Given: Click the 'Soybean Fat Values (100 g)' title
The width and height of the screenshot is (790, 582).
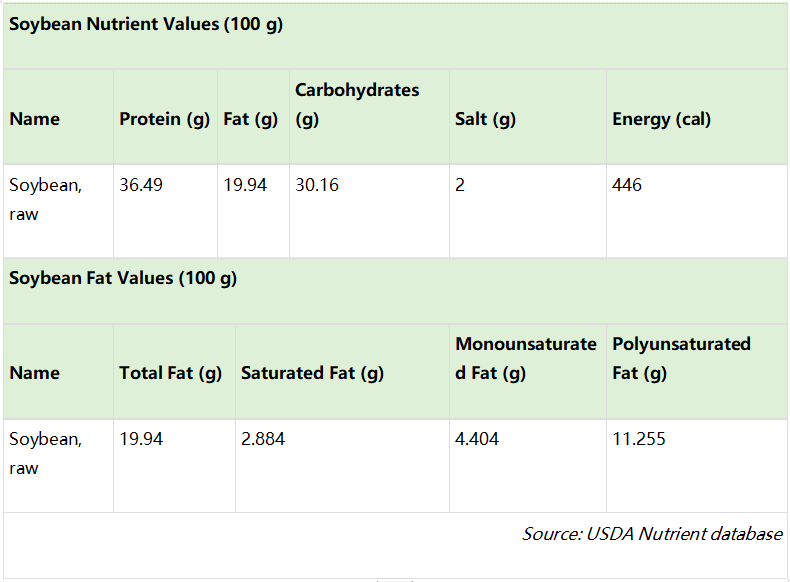Looking at the screenshot, I should click(x=123, y=279).
